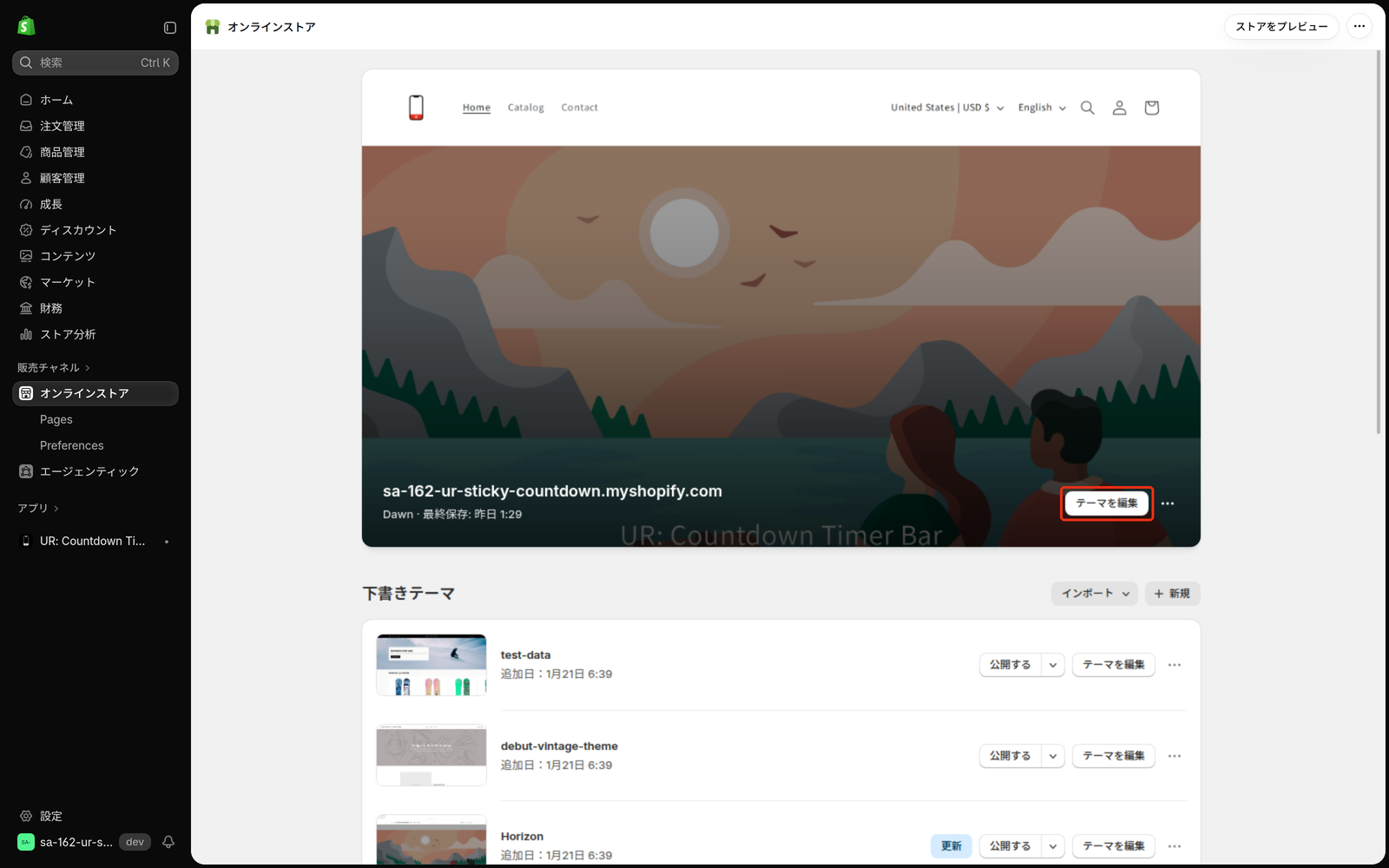Open publish dropdown arrow for debut-vintage-theme

1053,756
